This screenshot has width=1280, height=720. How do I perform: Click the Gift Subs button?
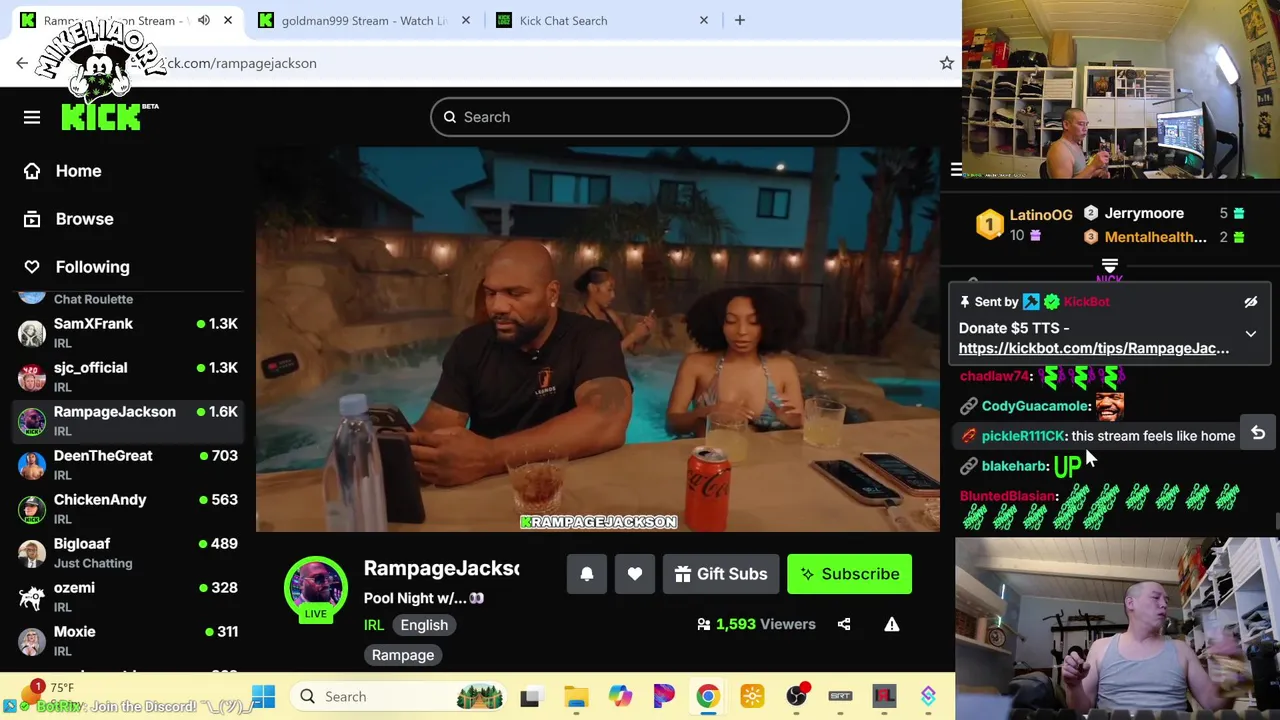coord(721,574)
